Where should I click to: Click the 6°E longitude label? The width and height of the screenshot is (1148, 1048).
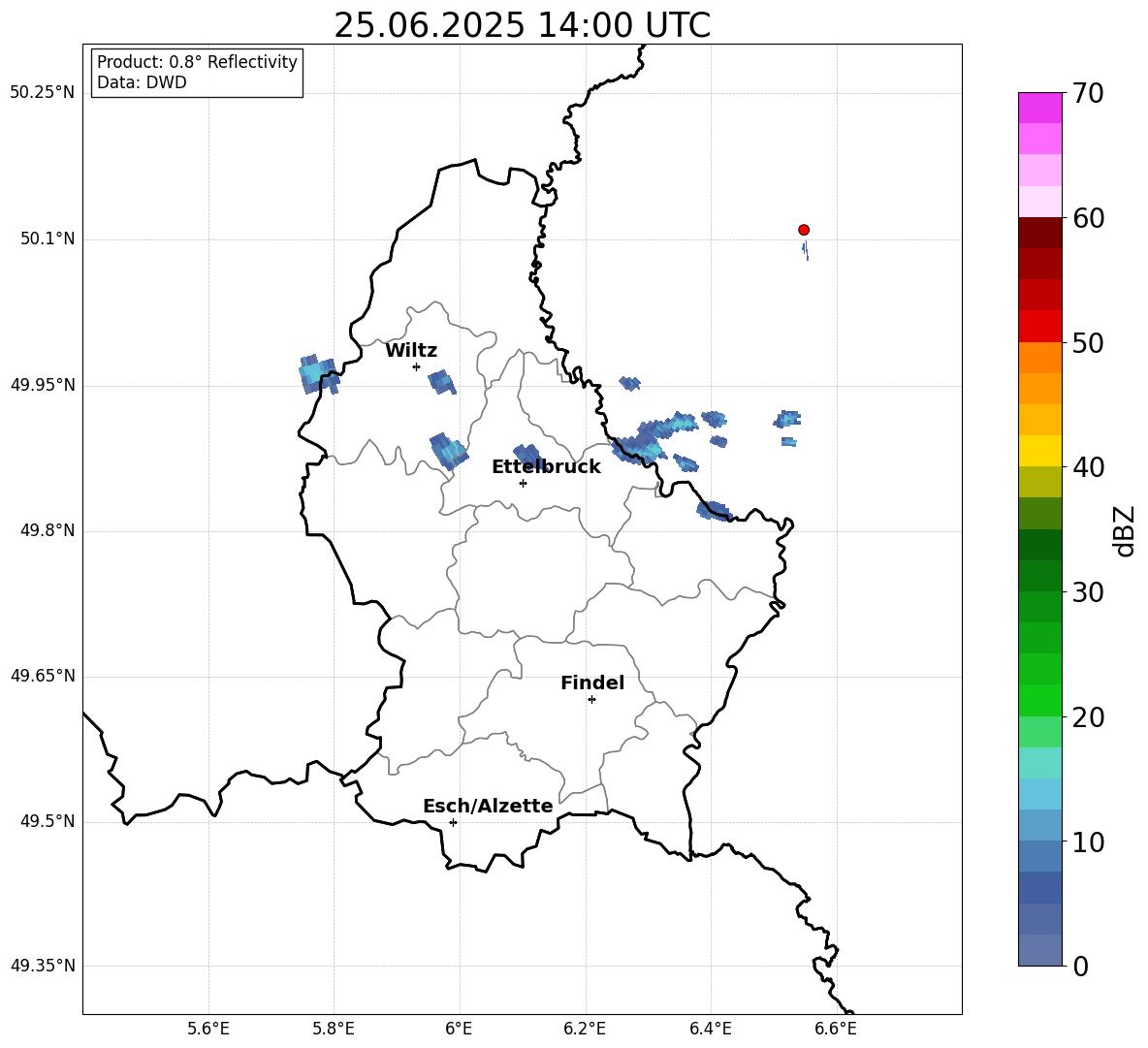click(459, 1029)
